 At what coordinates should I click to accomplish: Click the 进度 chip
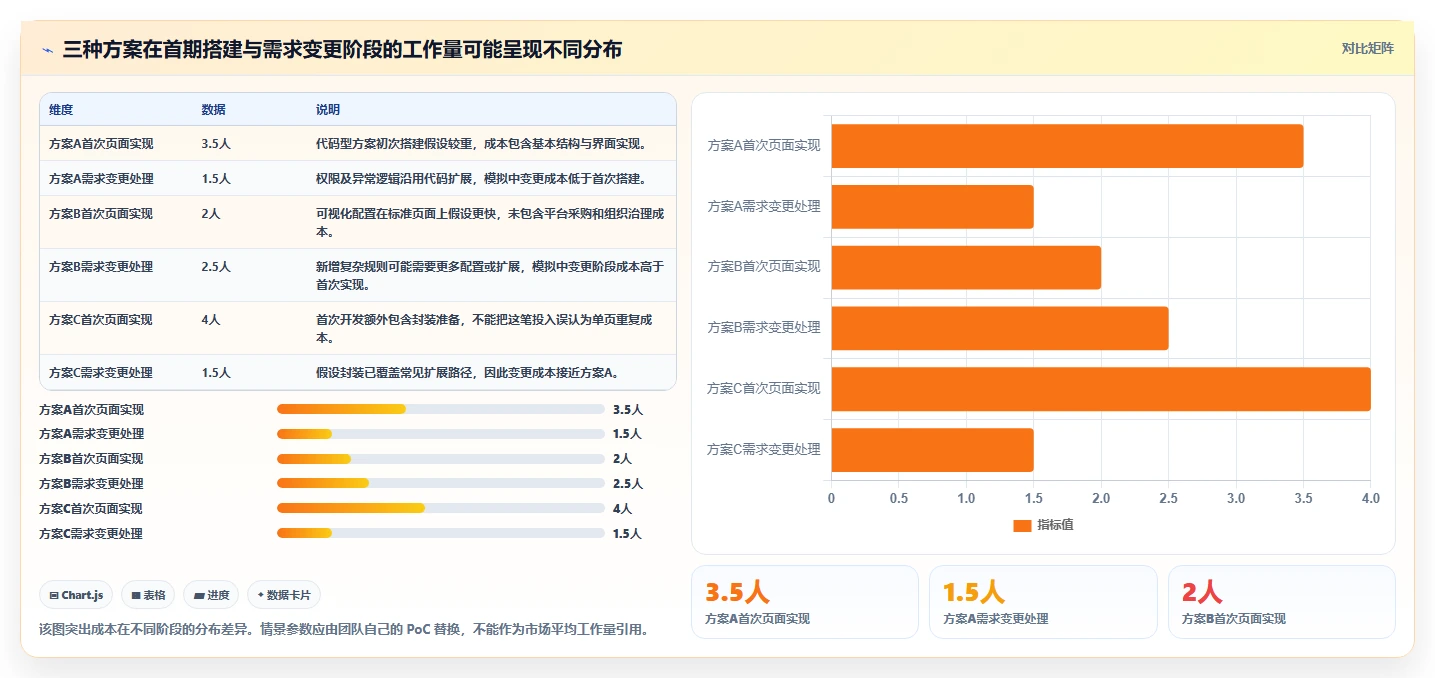(211, 595)
